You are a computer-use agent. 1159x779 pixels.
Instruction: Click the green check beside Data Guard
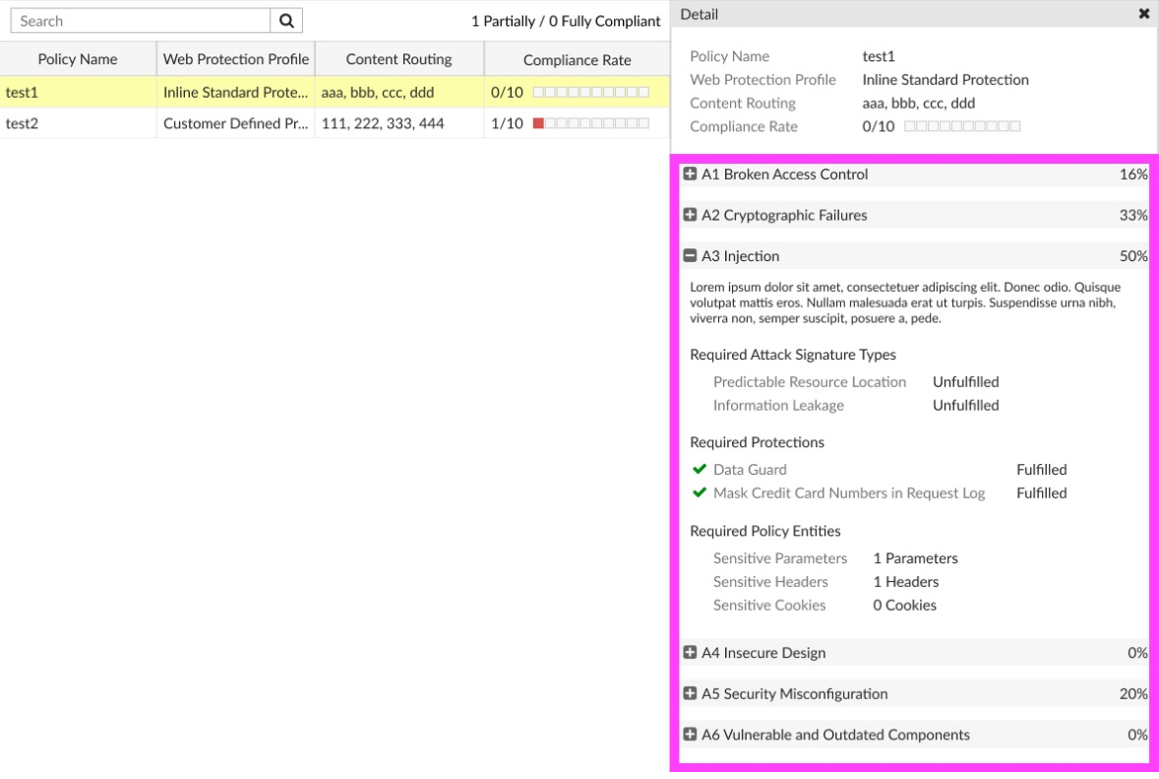click(699, 469)
